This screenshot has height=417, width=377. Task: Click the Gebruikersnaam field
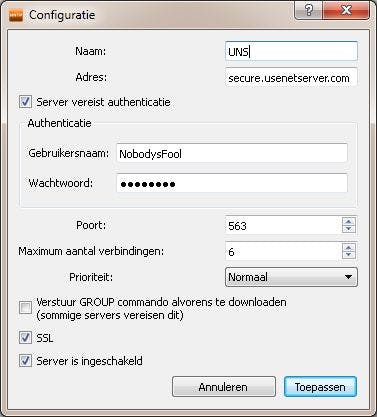click(x=232, y=153)
